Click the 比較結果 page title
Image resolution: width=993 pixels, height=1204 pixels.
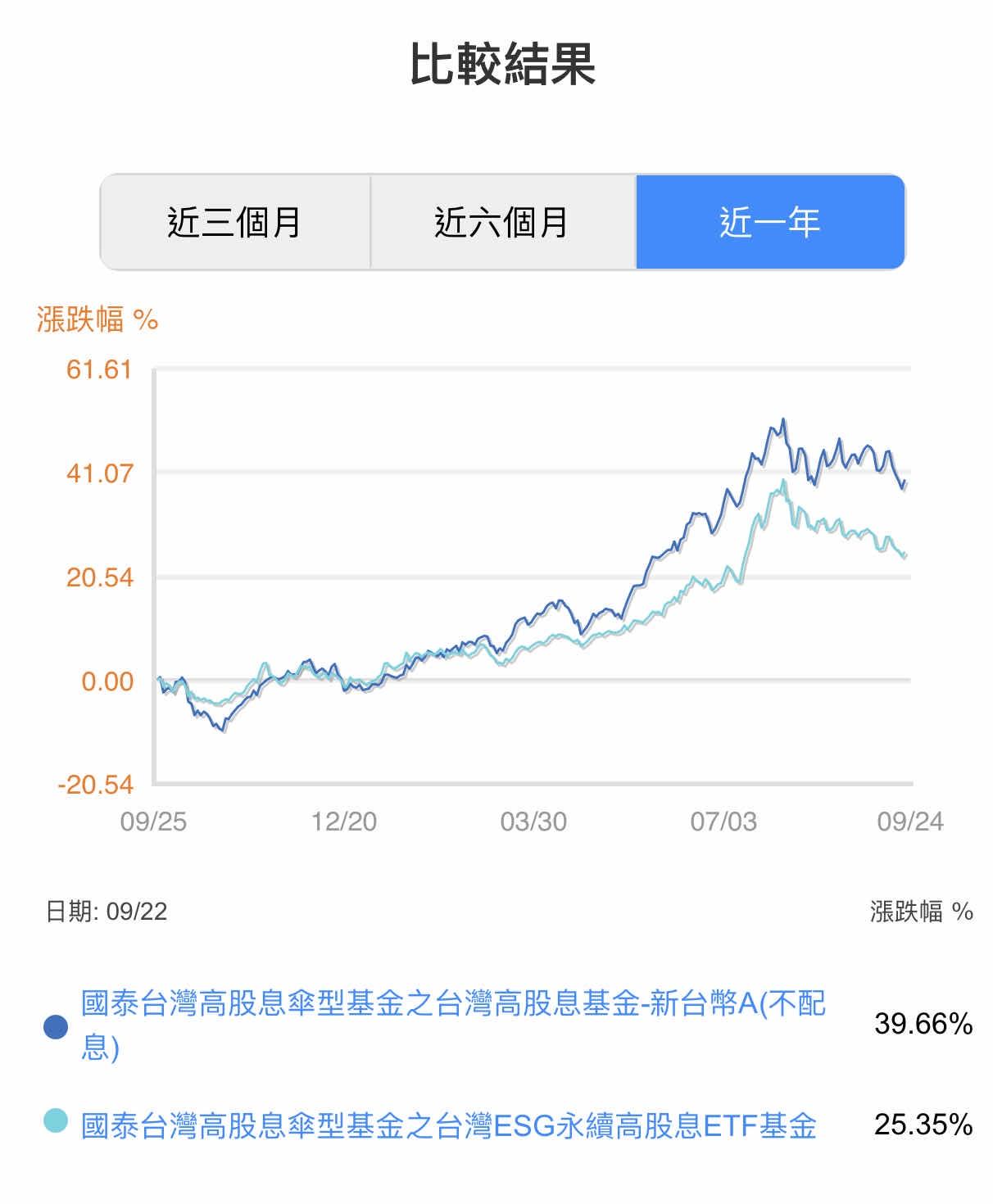(502, 65)
